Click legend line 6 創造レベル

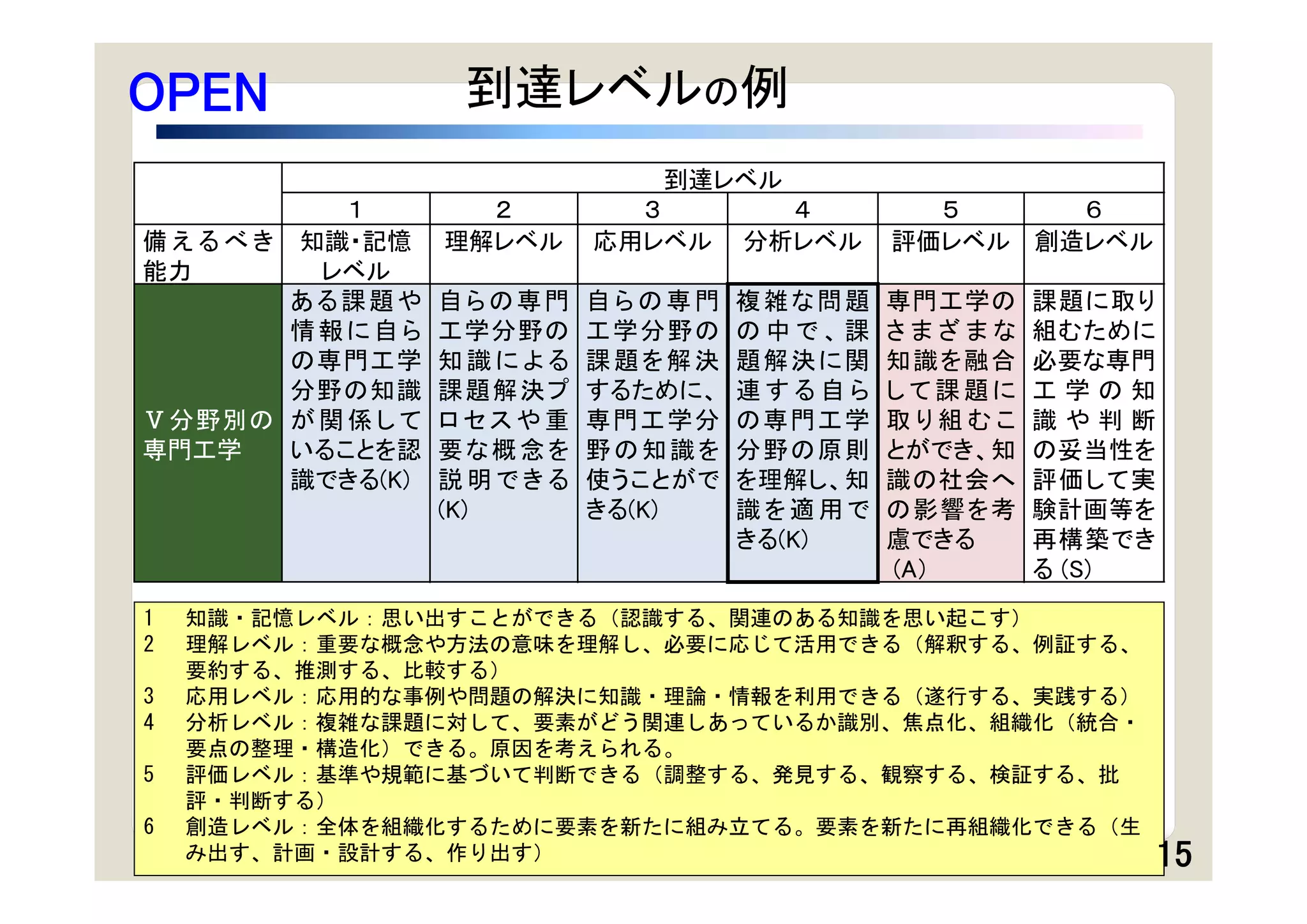pos(641,840)
